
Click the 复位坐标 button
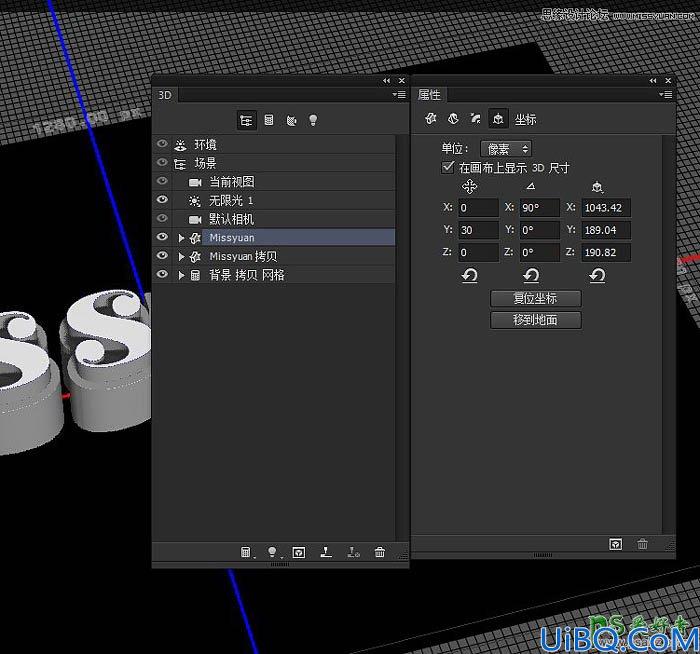pos(535,298)
